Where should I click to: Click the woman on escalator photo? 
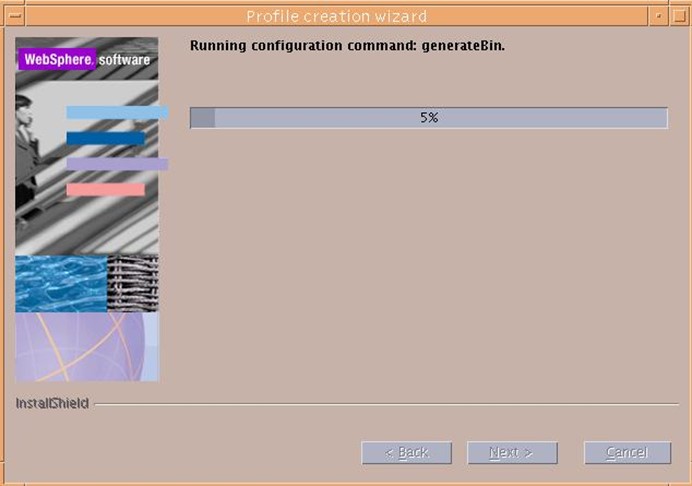[87, 146]
